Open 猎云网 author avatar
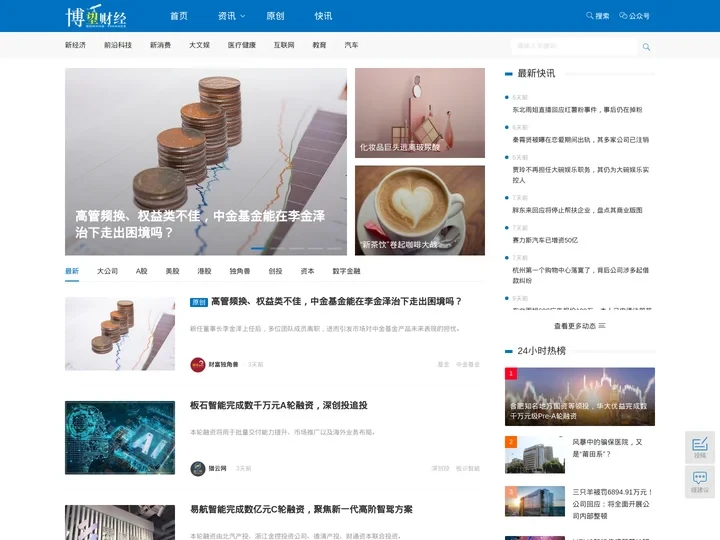The width and height of the screenshot is (720, 540). (197, 468)
